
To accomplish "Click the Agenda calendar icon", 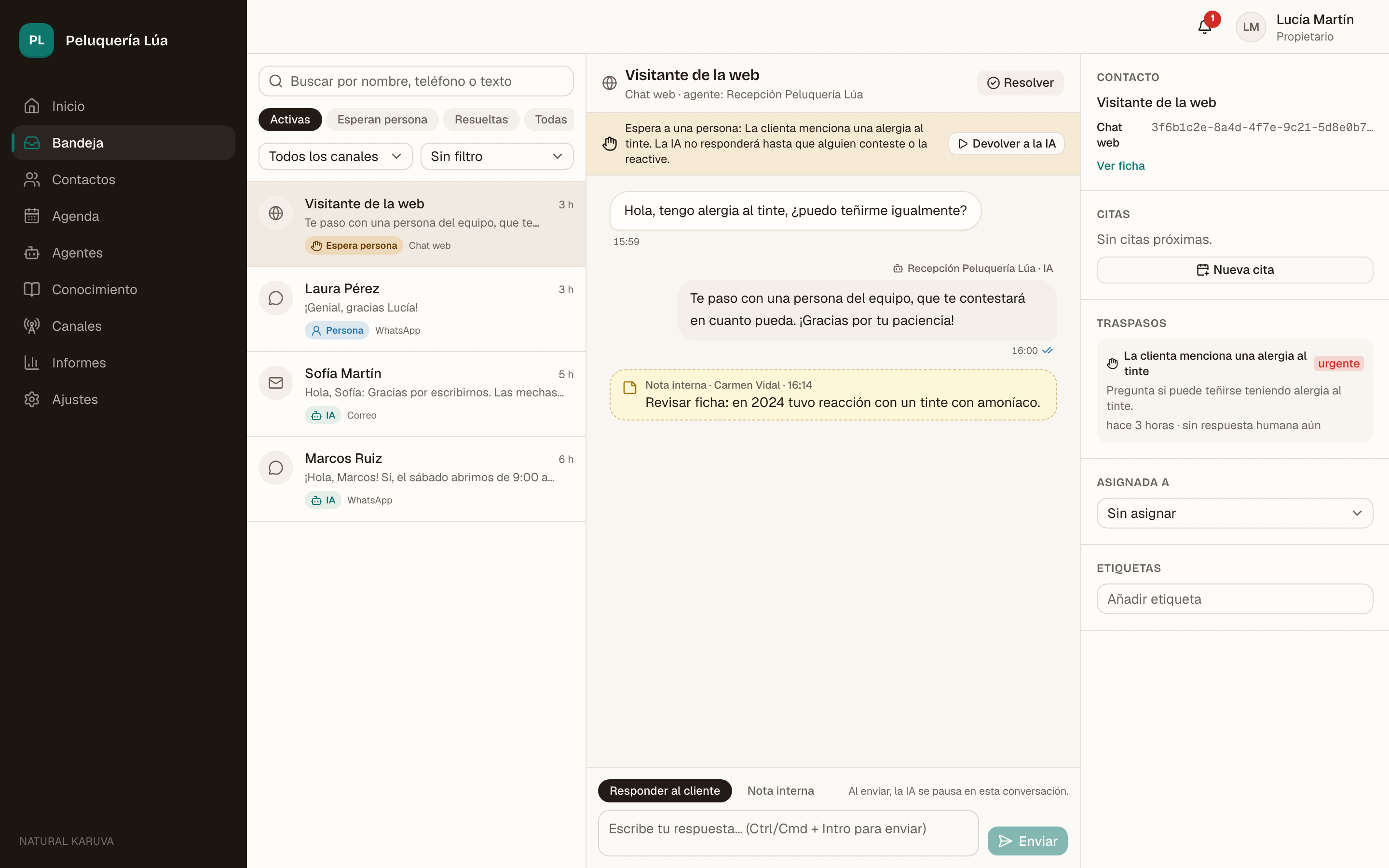I will point(31,216).
